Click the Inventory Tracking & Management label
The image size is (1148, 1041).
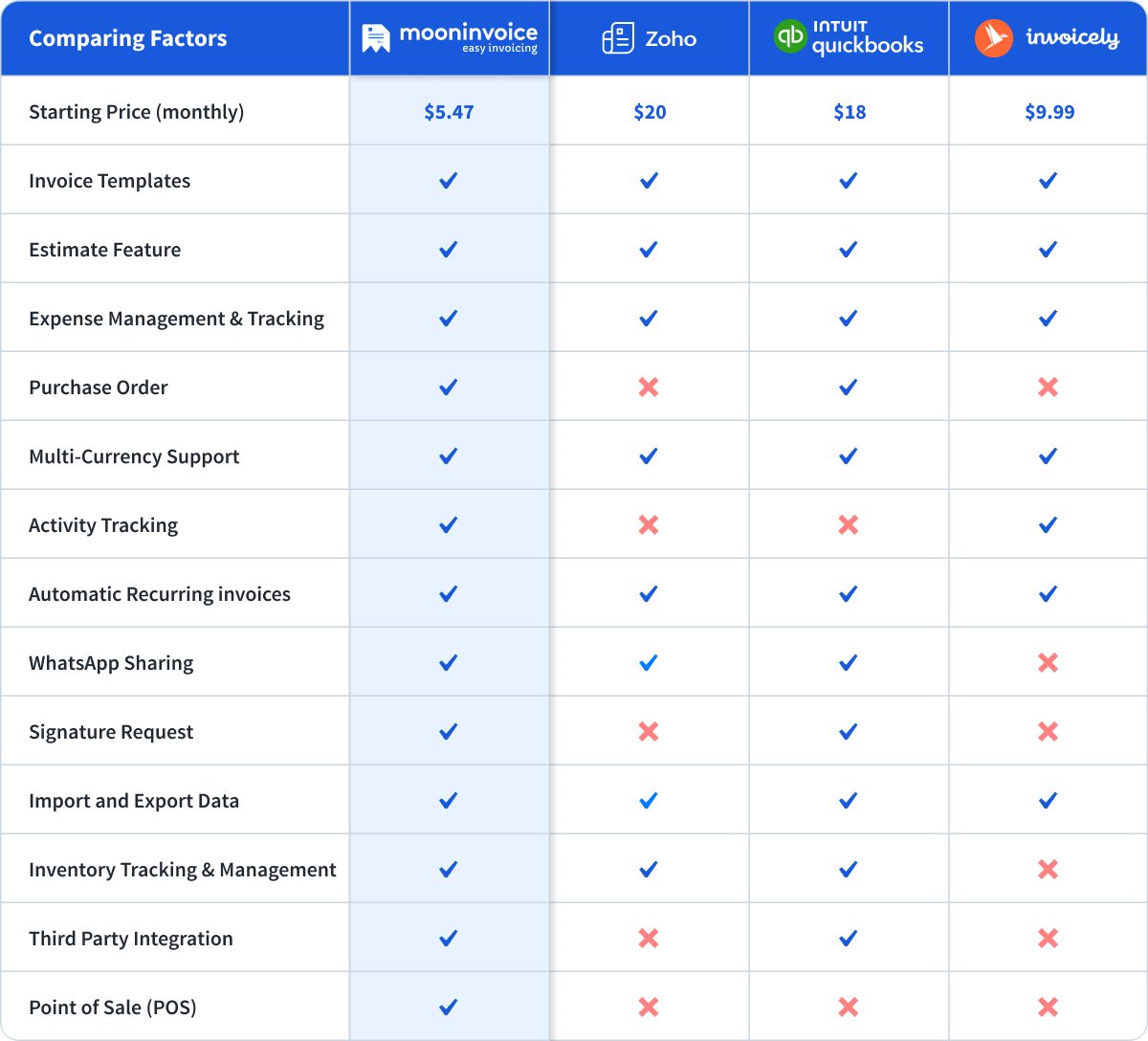coord(183,870)
